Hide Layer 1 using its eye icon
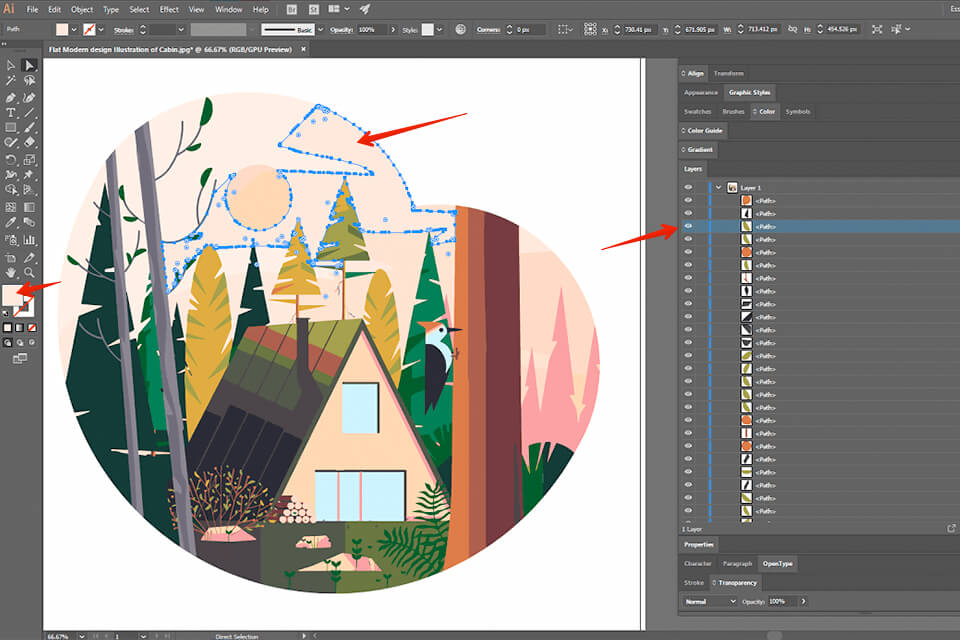 point(688,187)
